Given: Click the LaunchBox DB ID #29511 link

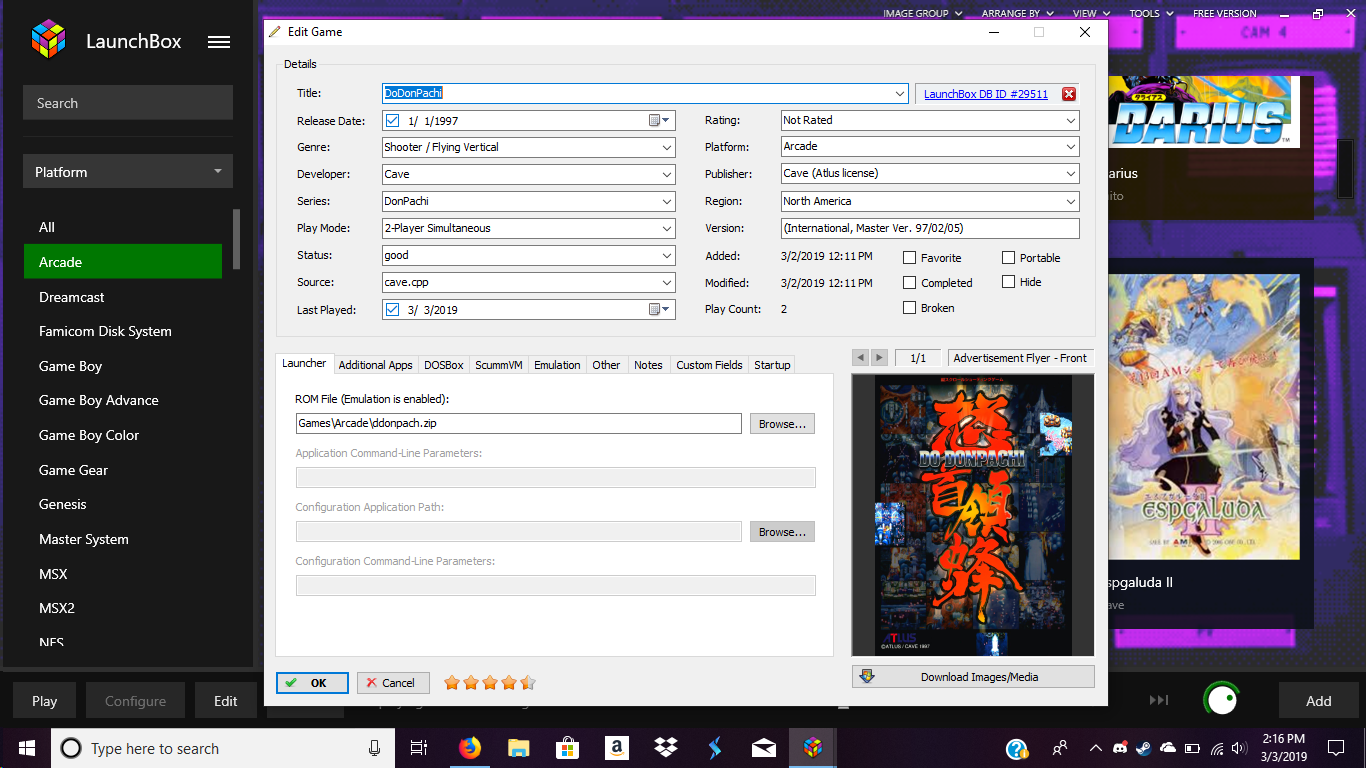Looking at the screenshot, I should [x=986, y=94].
